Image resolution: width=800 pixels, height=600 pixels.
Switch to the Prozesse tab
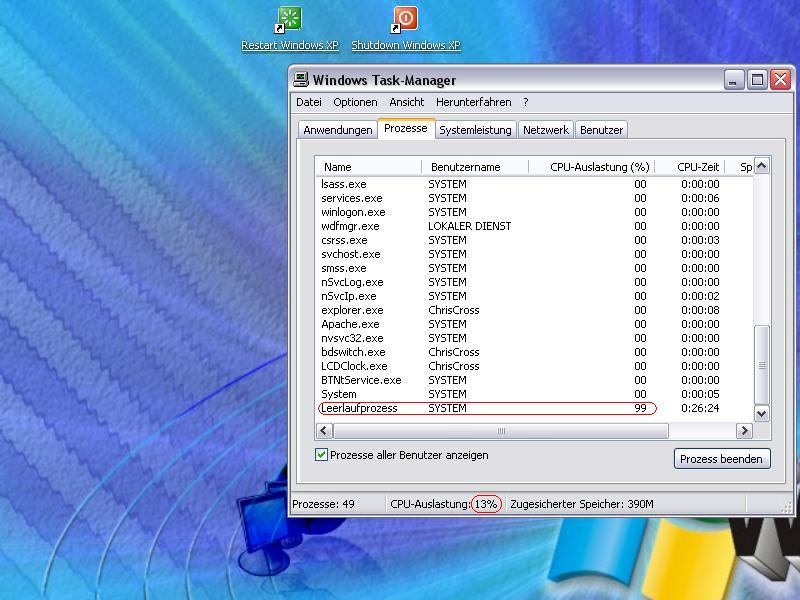406,129
